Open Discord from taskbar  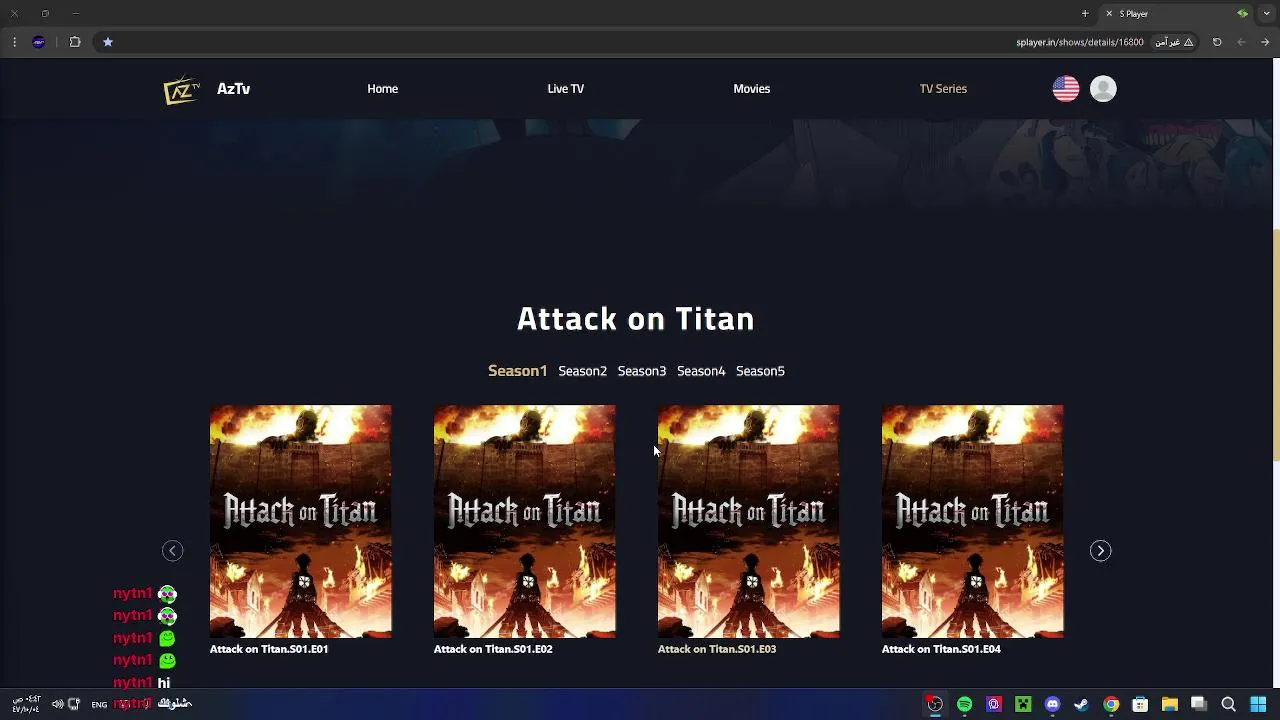pos(1052,704)
